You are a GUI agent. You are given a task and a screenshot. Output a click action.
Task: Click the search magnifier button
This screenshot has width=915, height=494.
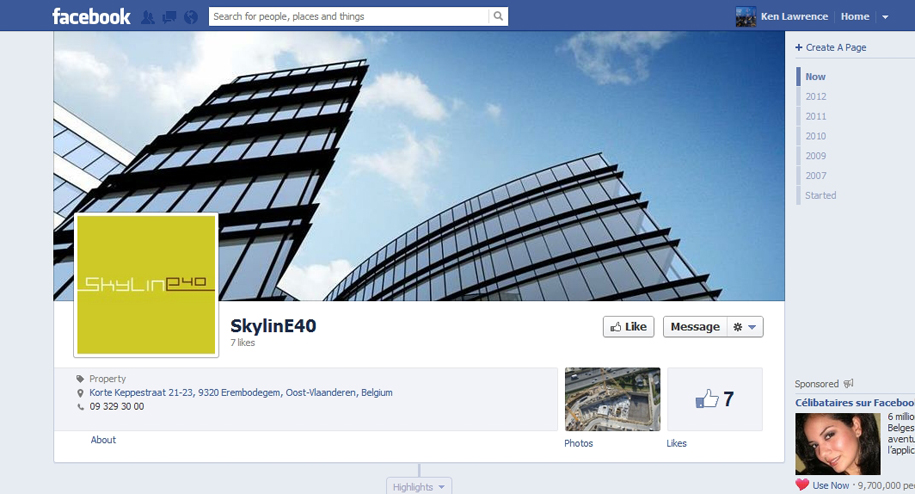point(498,16)
